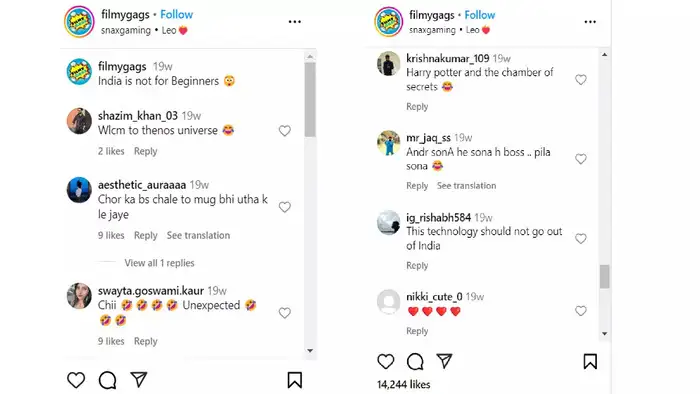
Task: Like shazim_khan_03's comment
Action: coord(285,131)
